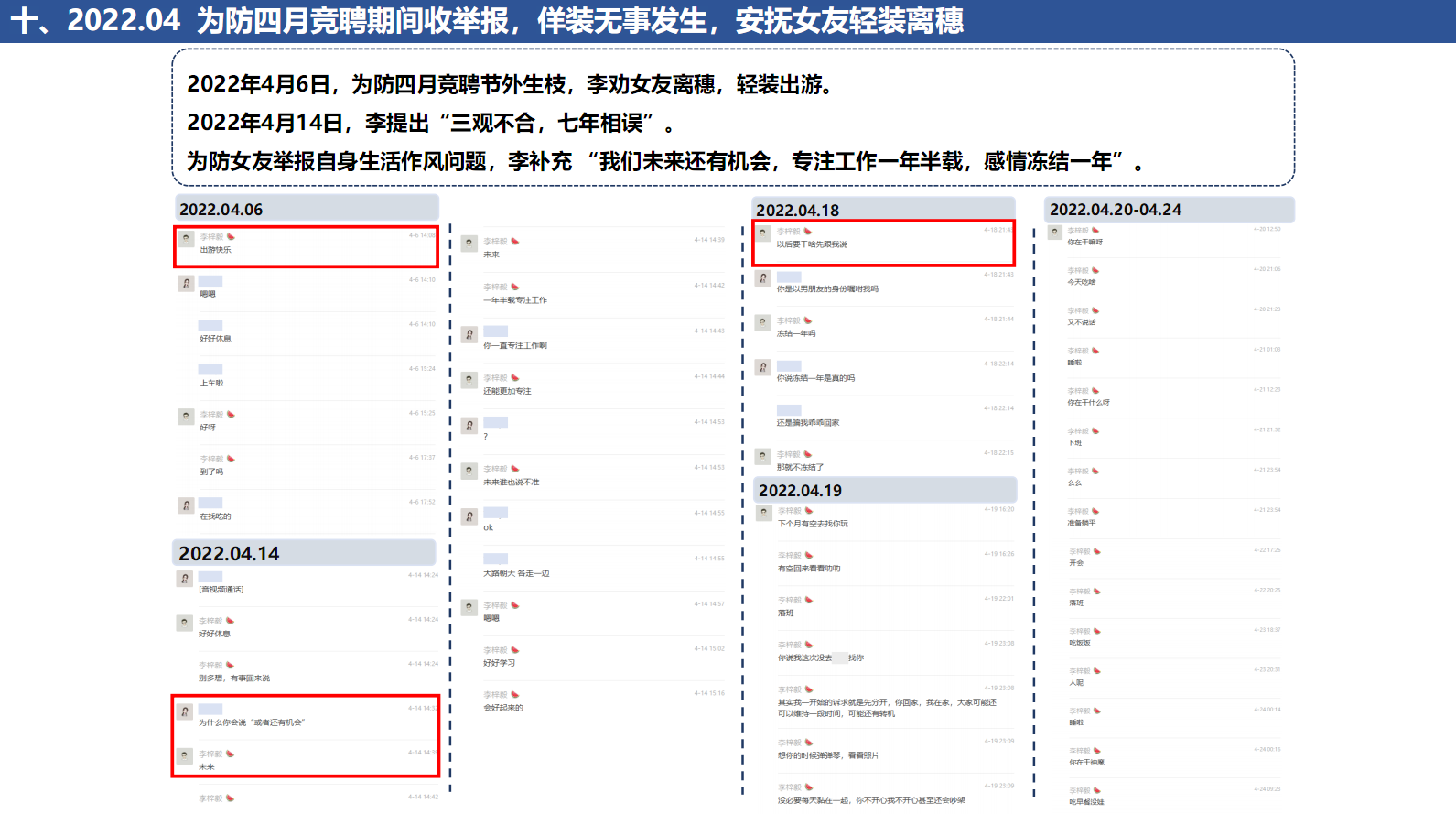Click the message '未来谁也说不准'
This screenshot has width=1456, height=814.
(512, 483)
